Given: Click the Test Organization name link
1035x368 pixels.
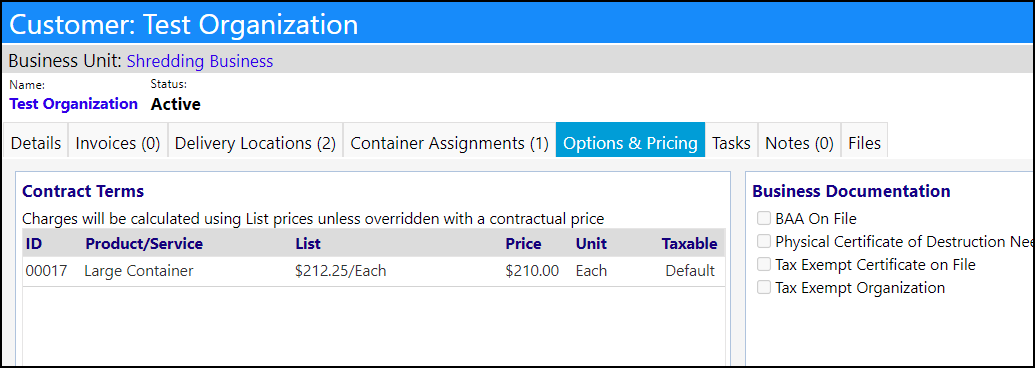Looking at the screenshot, I should pyautogui.click(x=74, y=104).
